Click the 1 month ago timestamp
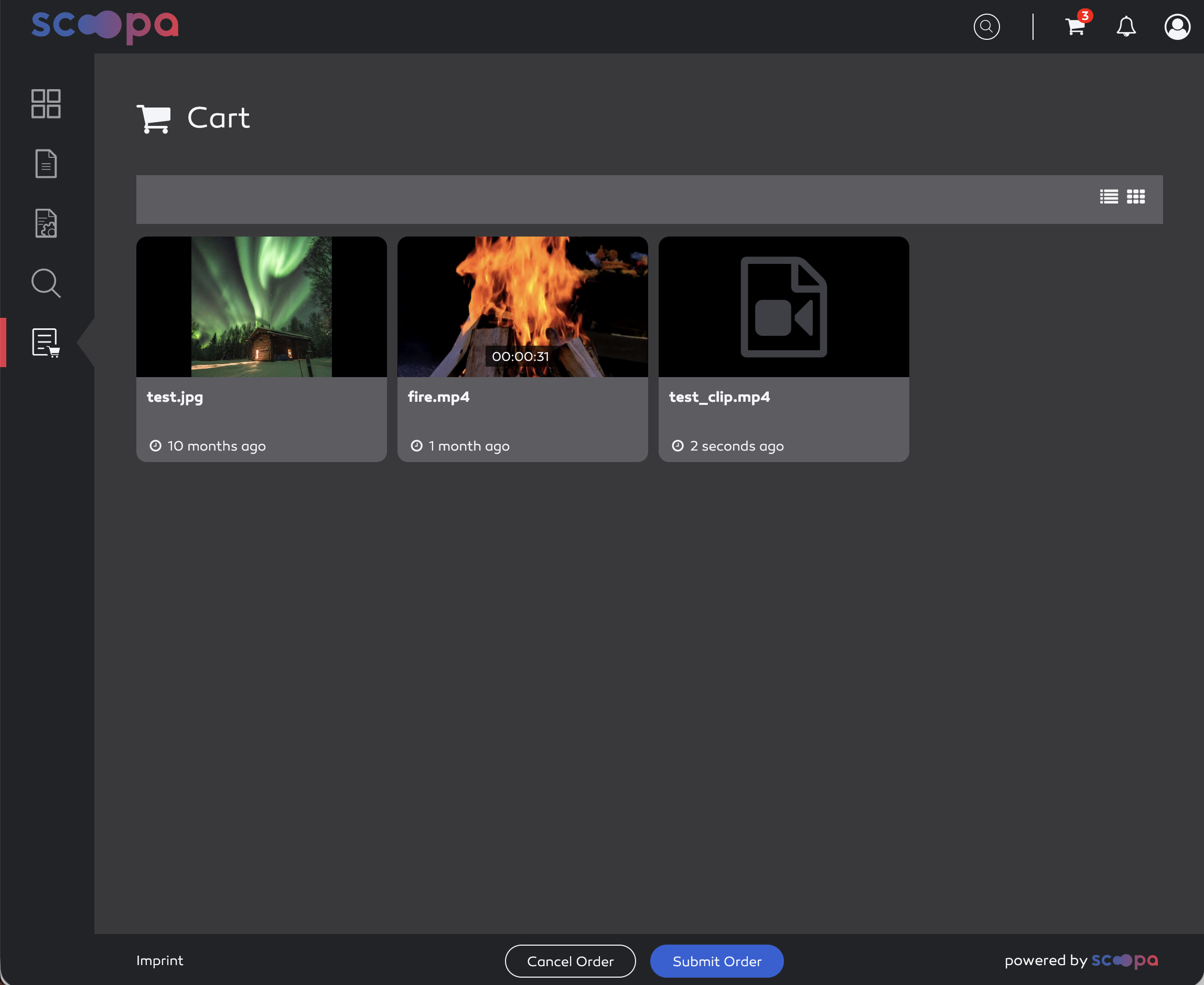Screen dimensions: 1204x985 pyautogui.click(x=468, y=446)
